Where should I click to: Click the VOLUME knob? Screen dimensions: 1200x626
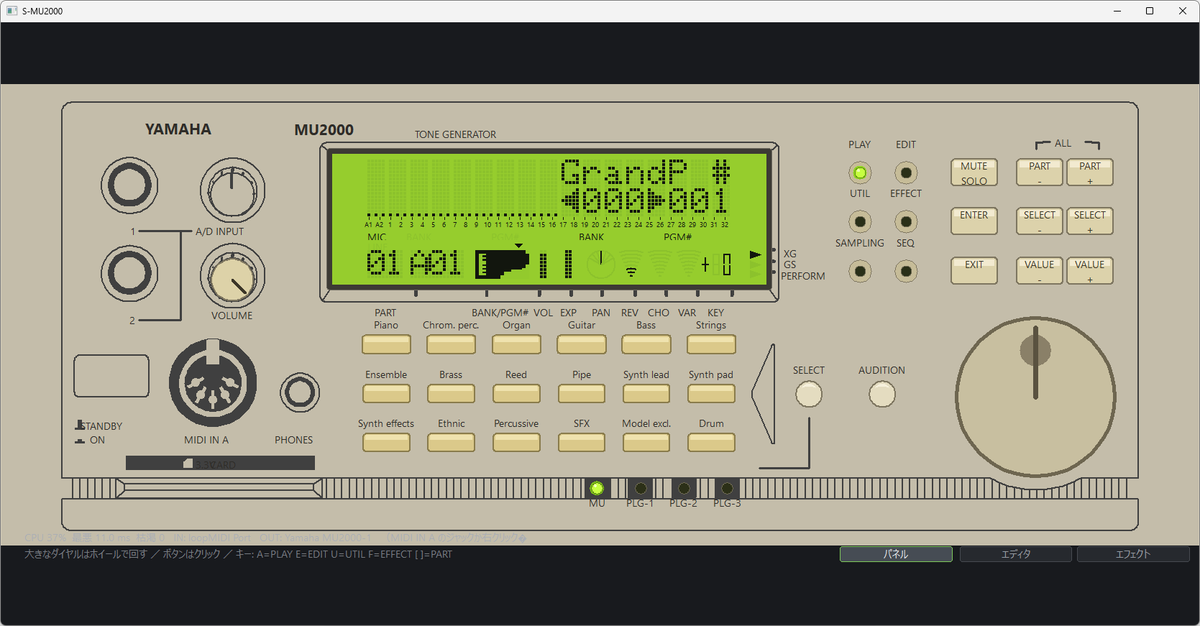232,278
